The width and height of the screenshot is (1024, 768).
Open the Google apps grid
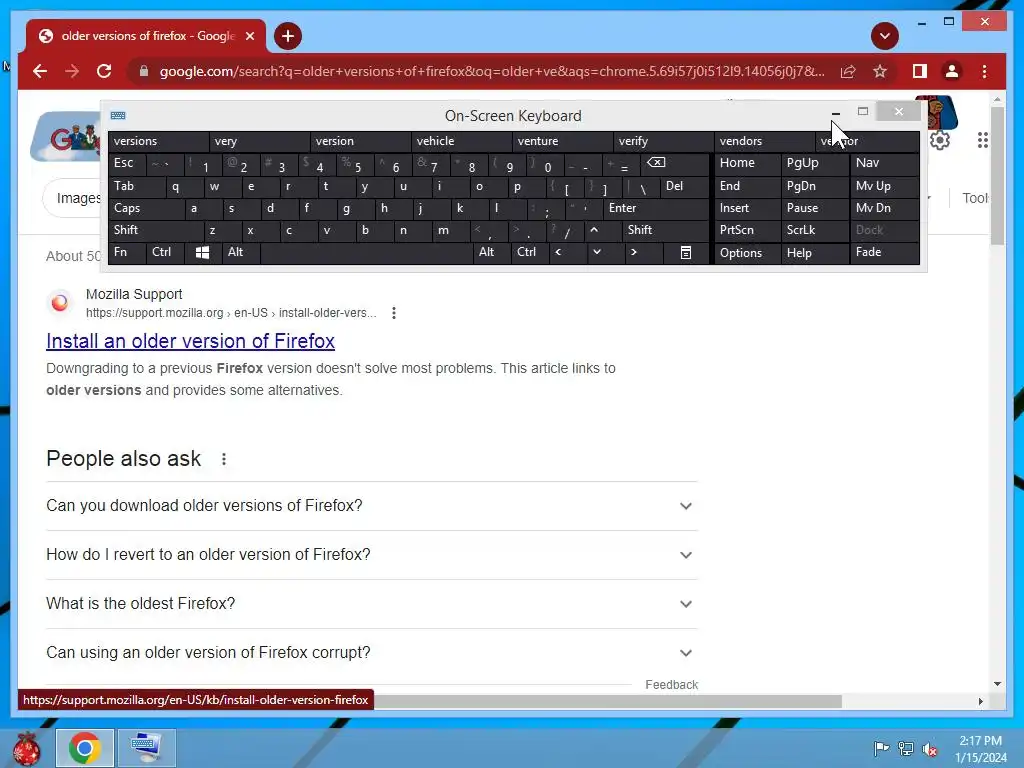tap(982, 140)
